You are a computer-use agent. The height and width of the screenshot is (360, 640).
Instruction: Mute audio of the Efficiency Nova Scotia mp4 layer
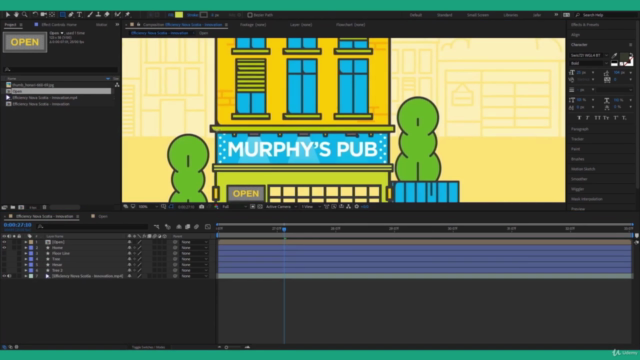[9, 276]
